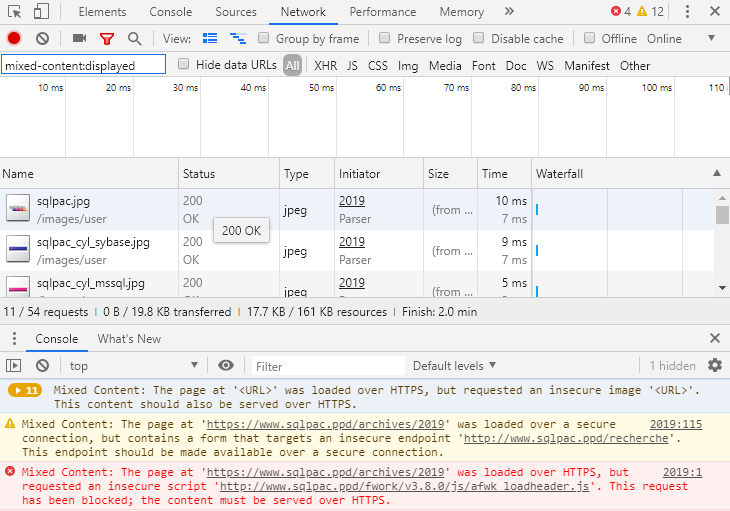
Task: Sort by Waterfall column arrow
Action: tap(717, 173)
